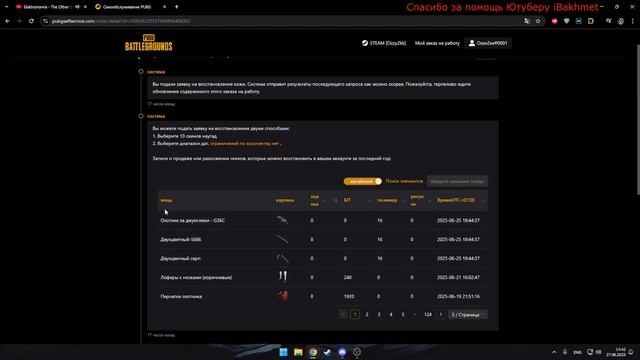The image size is (640, 360).
Task: Open the 5 per page dropdown
Action: [x=468, y=315]
